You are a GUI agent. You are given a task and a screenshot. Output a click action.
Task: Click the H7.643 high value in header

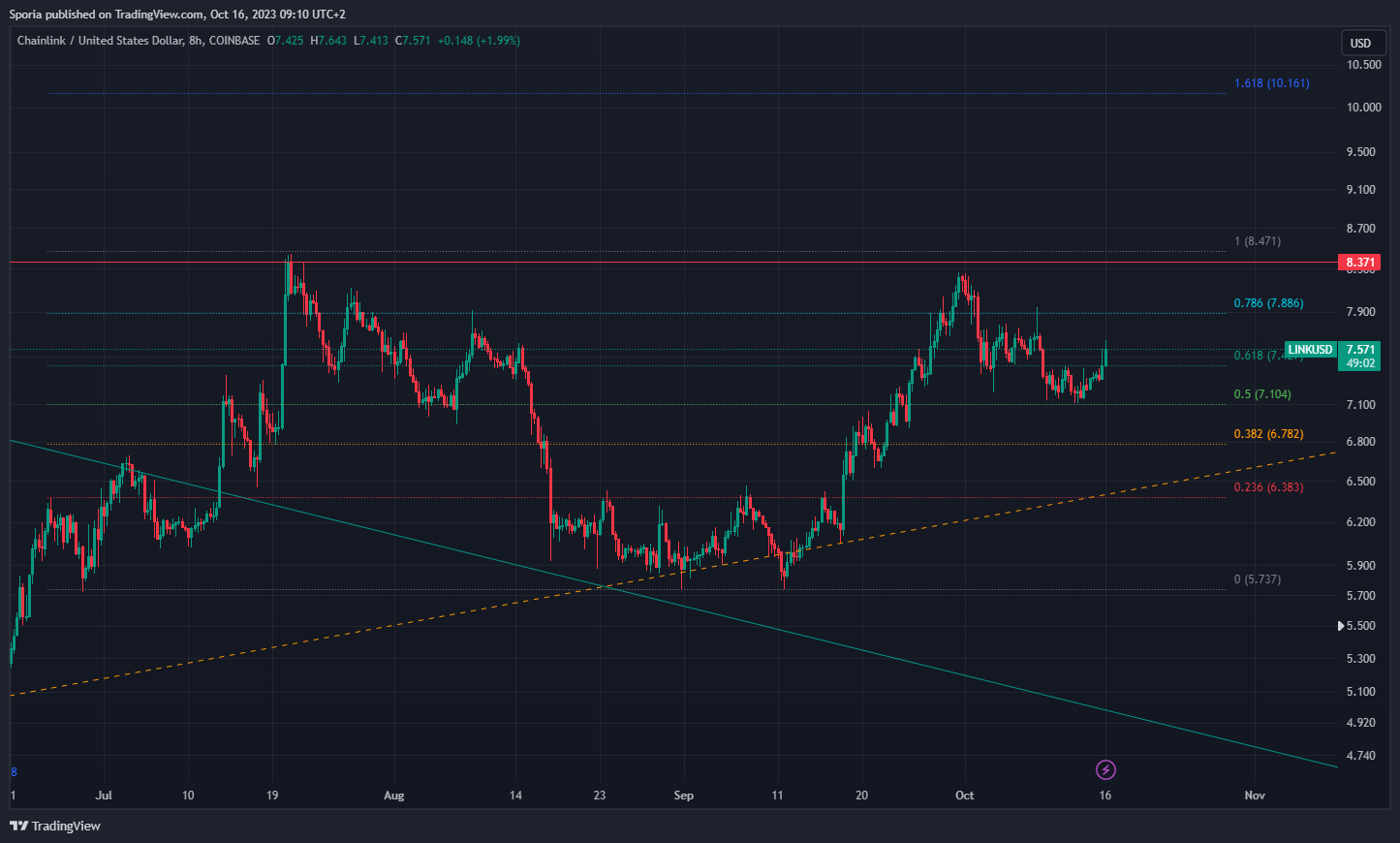tap(328, 41)
